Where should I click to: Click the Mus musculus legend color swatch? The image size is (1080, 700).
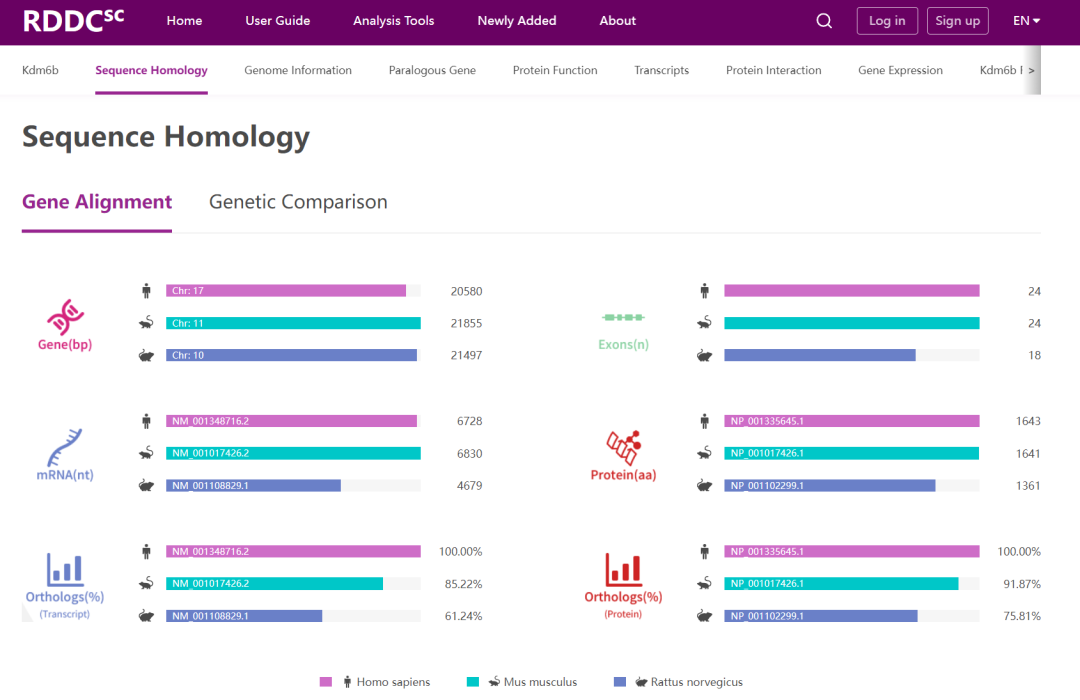pos(473,682)
